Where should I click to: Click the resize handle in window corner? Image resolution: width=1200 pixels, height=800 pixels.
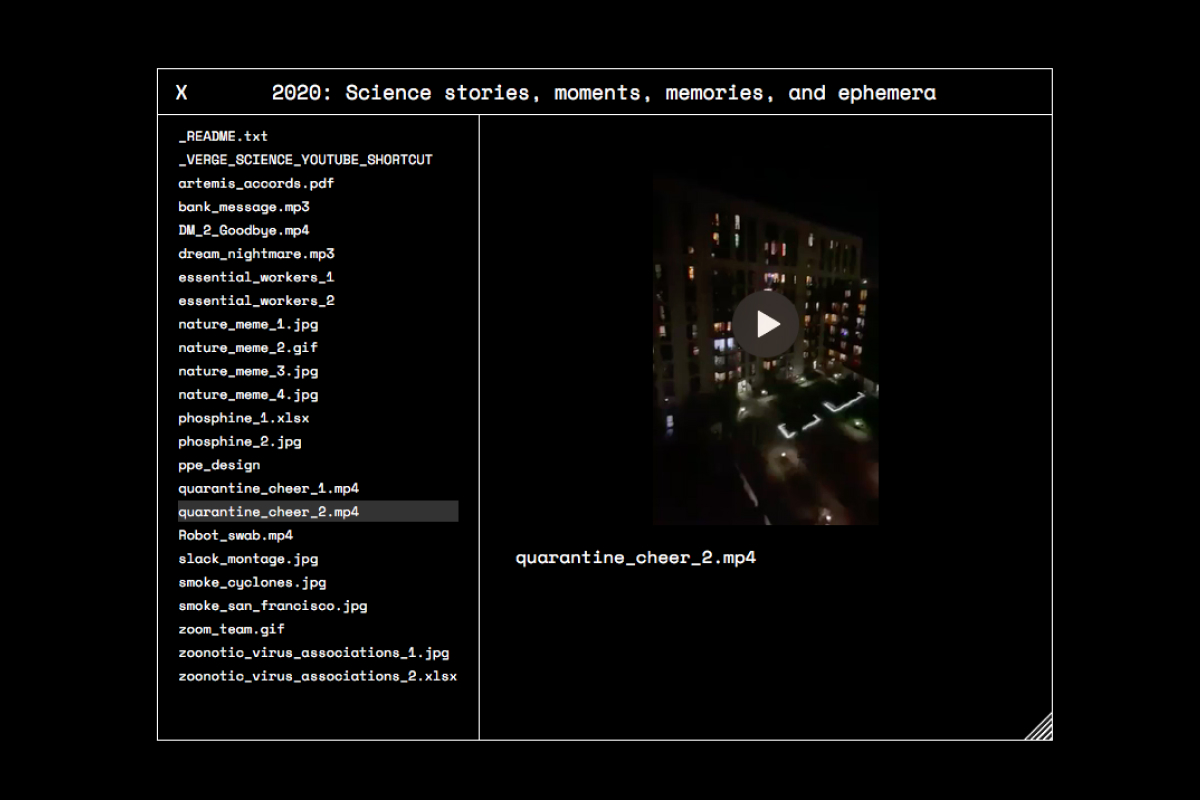tap(1039, 727)
